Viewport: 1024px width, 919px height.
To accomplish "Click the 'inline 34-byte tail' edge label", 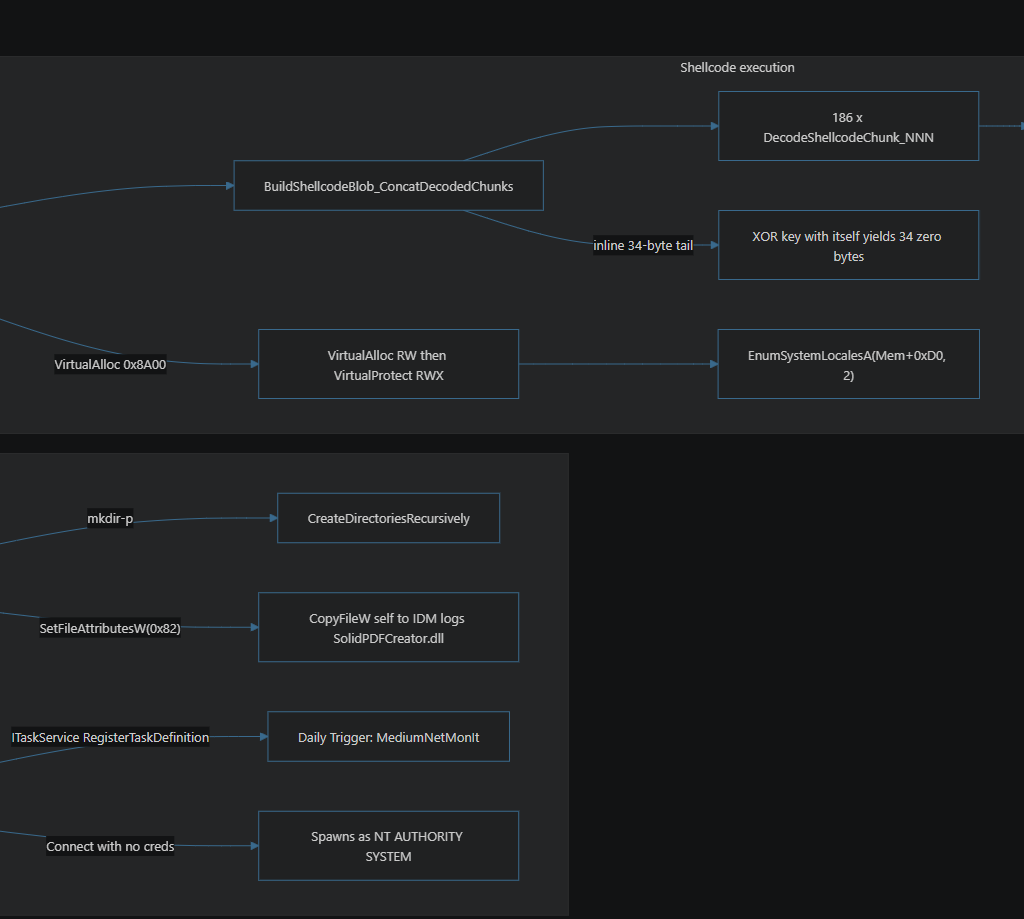I will click(643, 246).
